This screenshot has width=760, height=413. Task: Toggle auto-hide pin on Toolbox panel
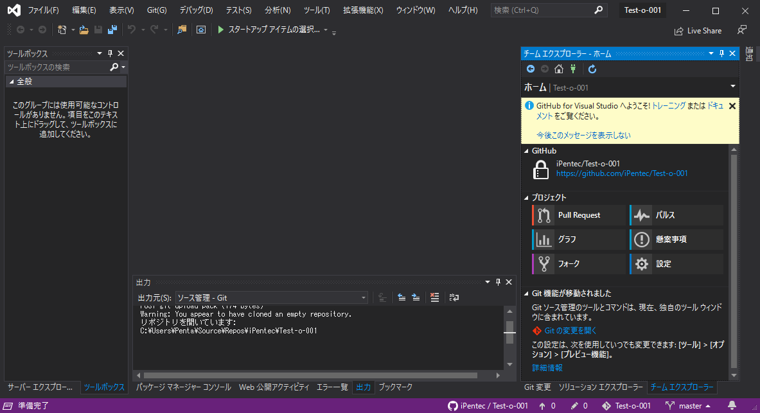[x=110, y=53]
